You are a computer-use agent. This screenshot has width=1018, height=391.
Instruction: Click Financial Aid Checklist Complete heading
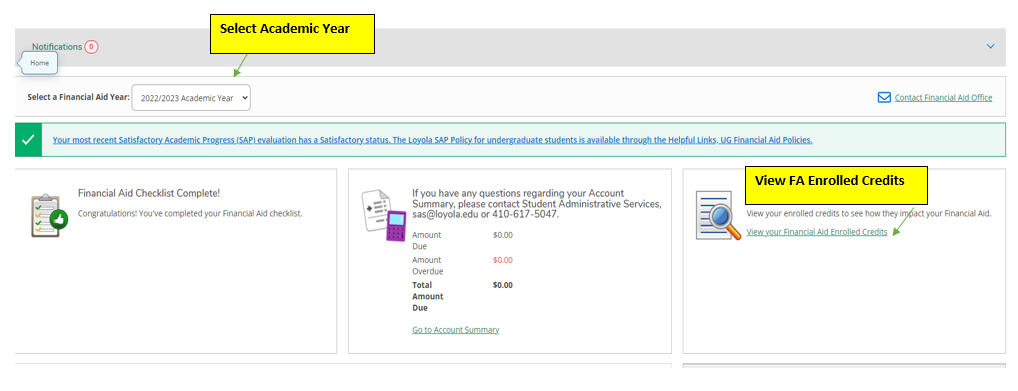pyautogui.click(x=149, y=194)
